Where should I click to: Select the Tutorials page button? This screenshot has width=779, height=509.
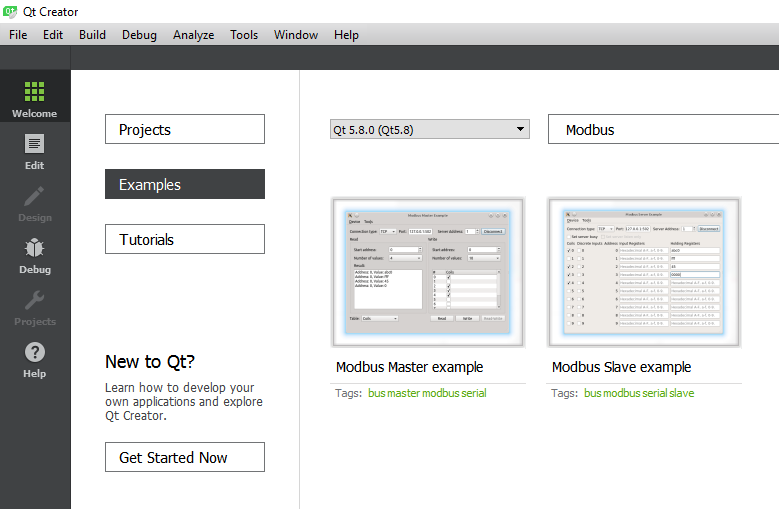[x=185, y=239]
